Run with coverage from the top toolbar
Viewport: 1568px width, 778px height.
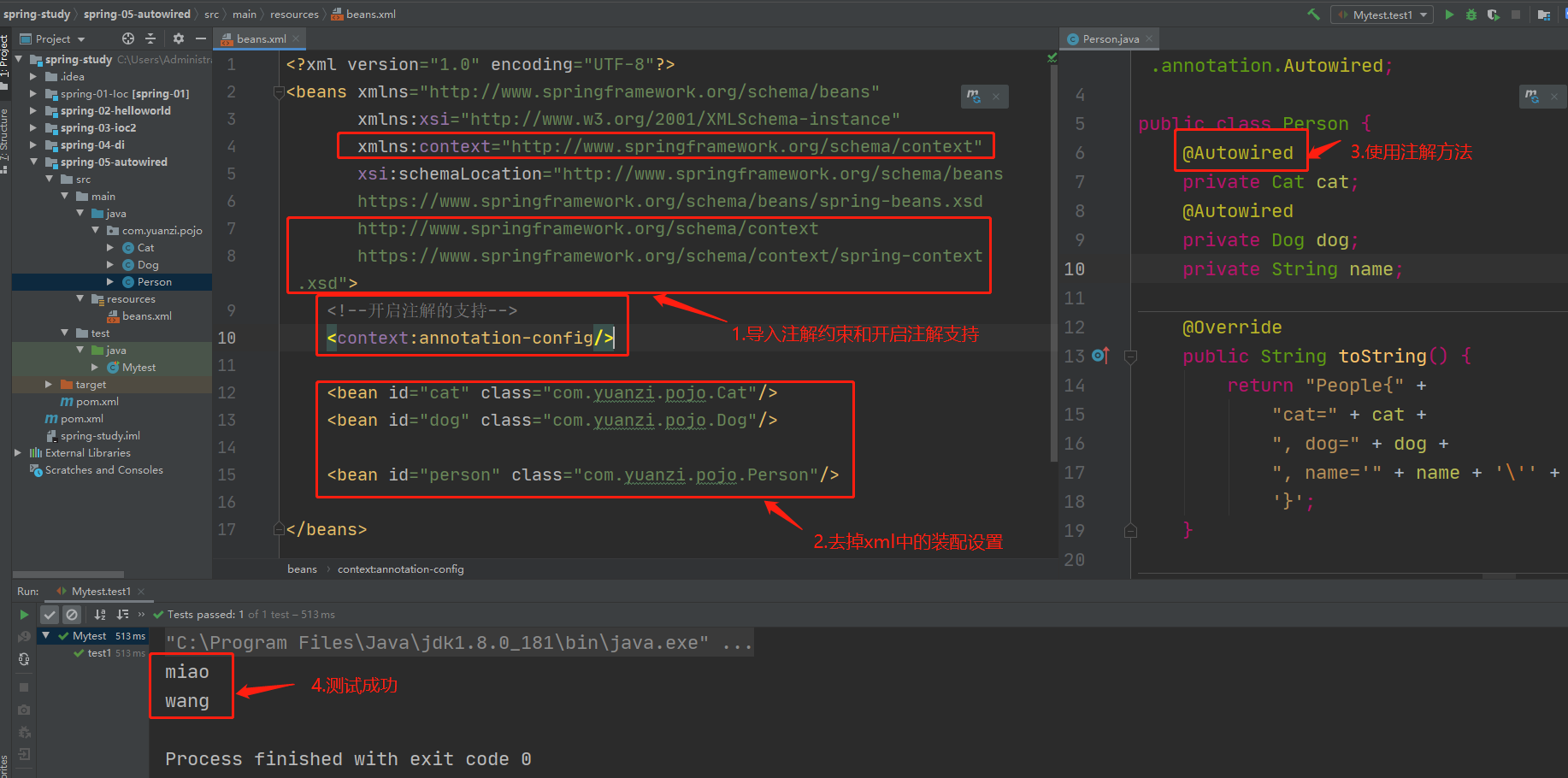point(1494,15)
